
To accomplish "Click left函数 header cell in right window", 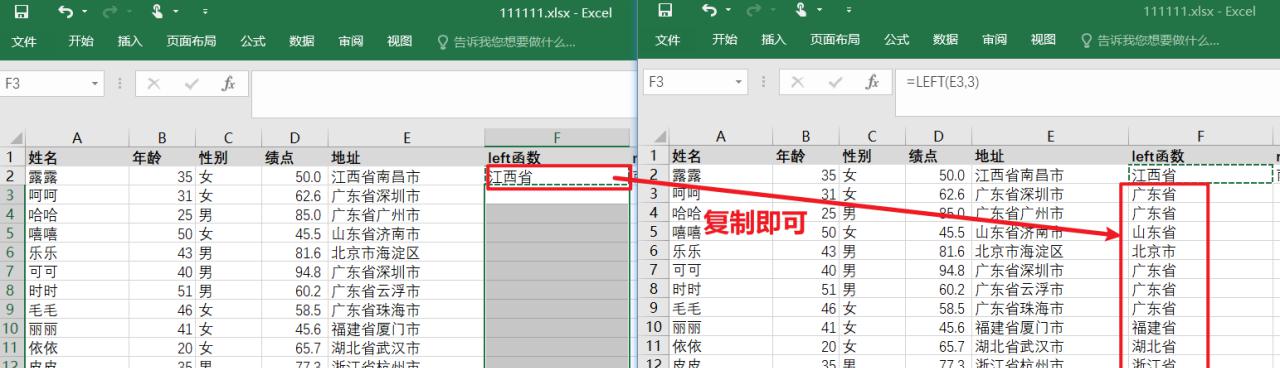I will point(1201,157).
